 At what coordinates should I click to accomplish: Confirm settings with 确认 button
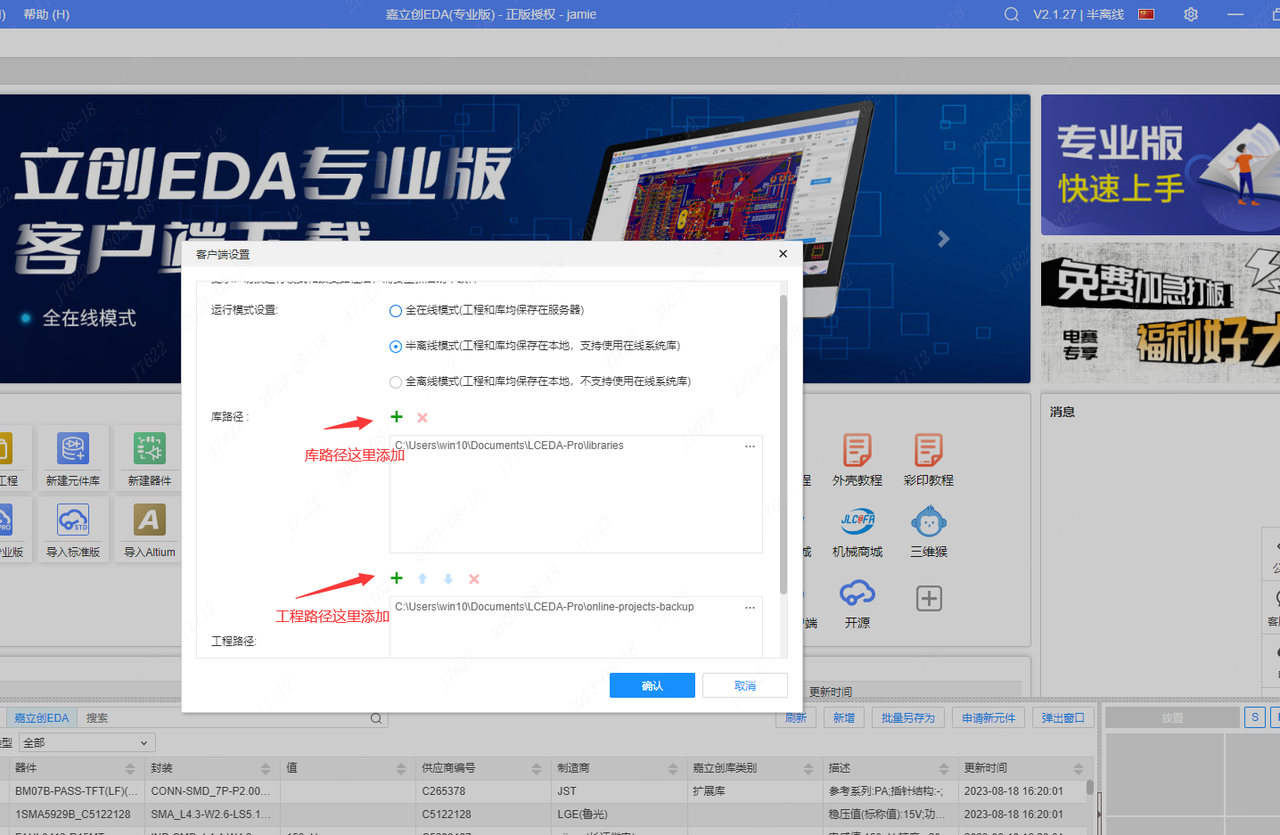coord(652,685)
